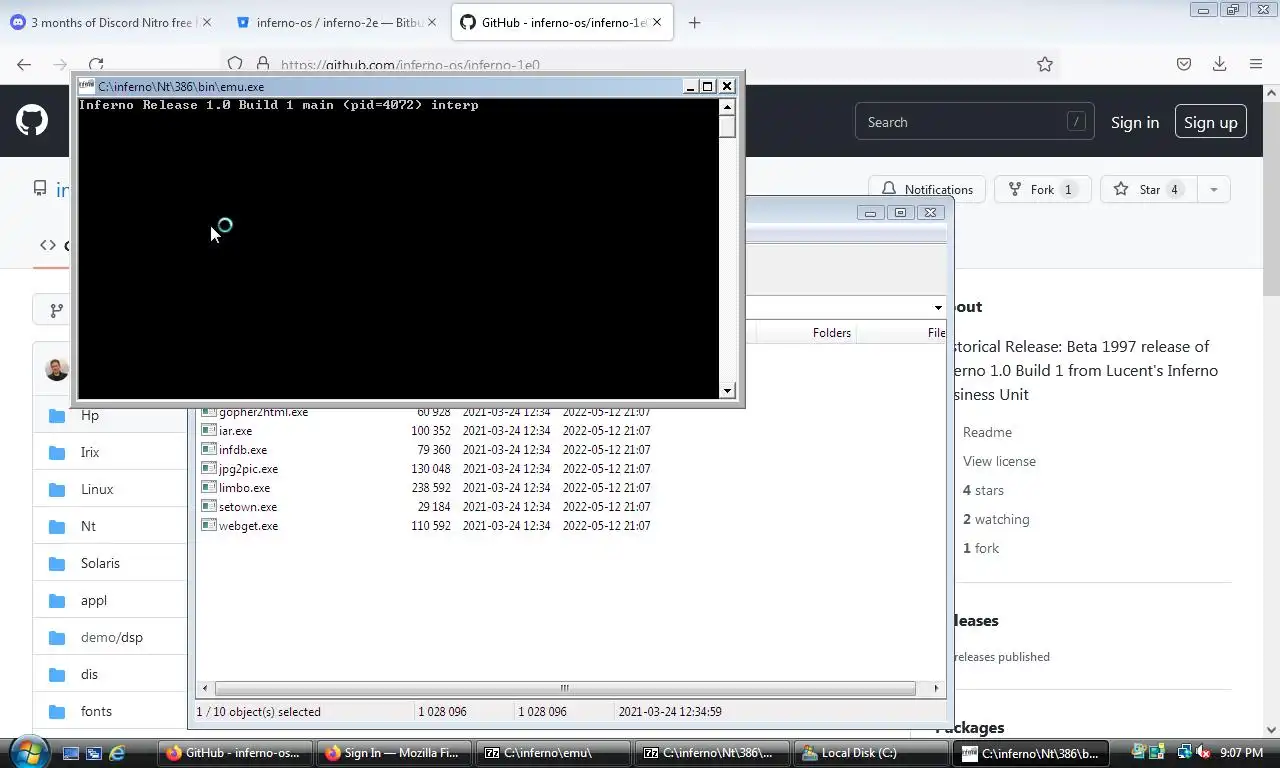Screen dimensions: 1280x768
Task: Click the Notifications button on repo
Action: 927,189
